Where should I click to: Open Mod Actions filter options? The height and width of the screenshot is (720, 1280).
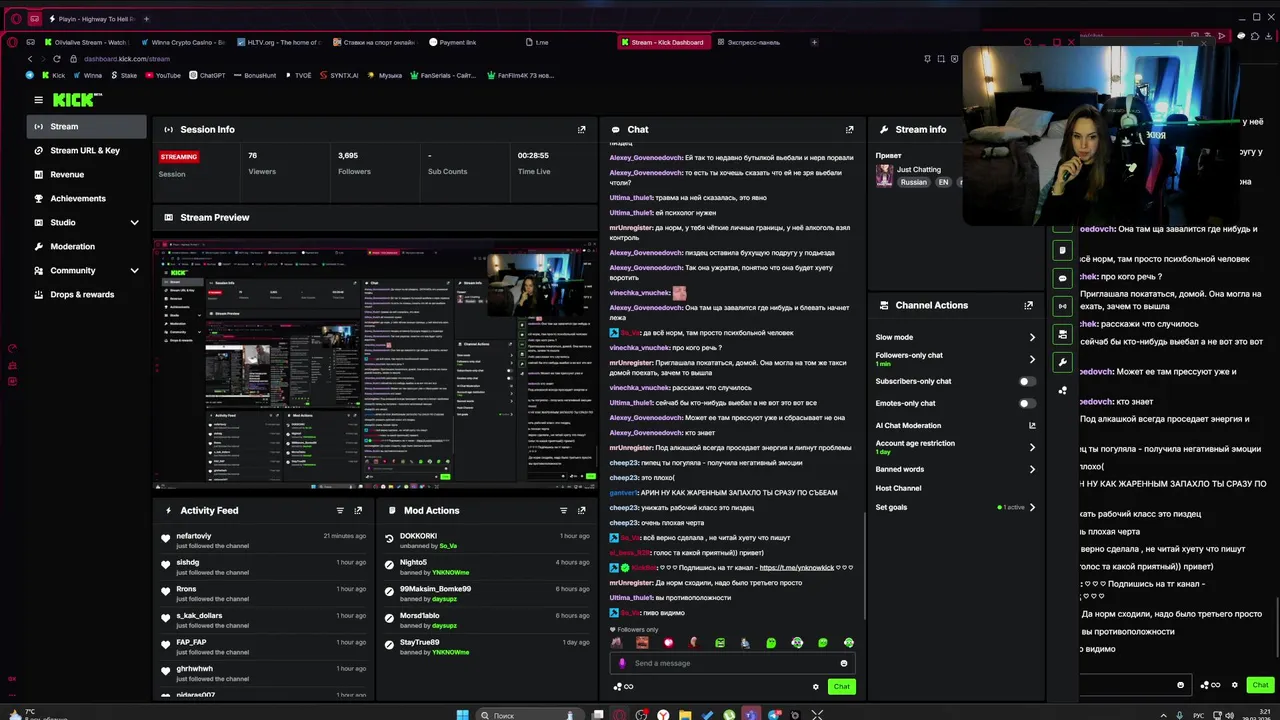coord(563,510)
